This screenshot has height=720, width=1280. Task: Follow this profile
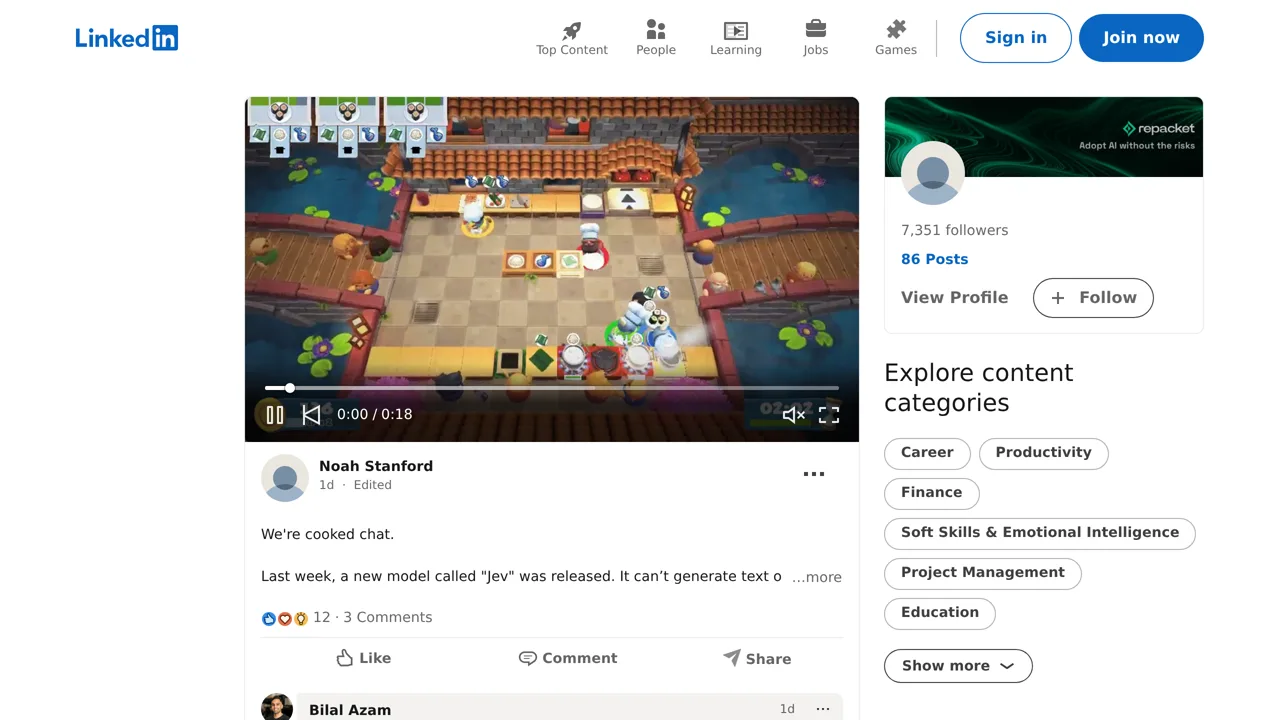coord(1093,298)
